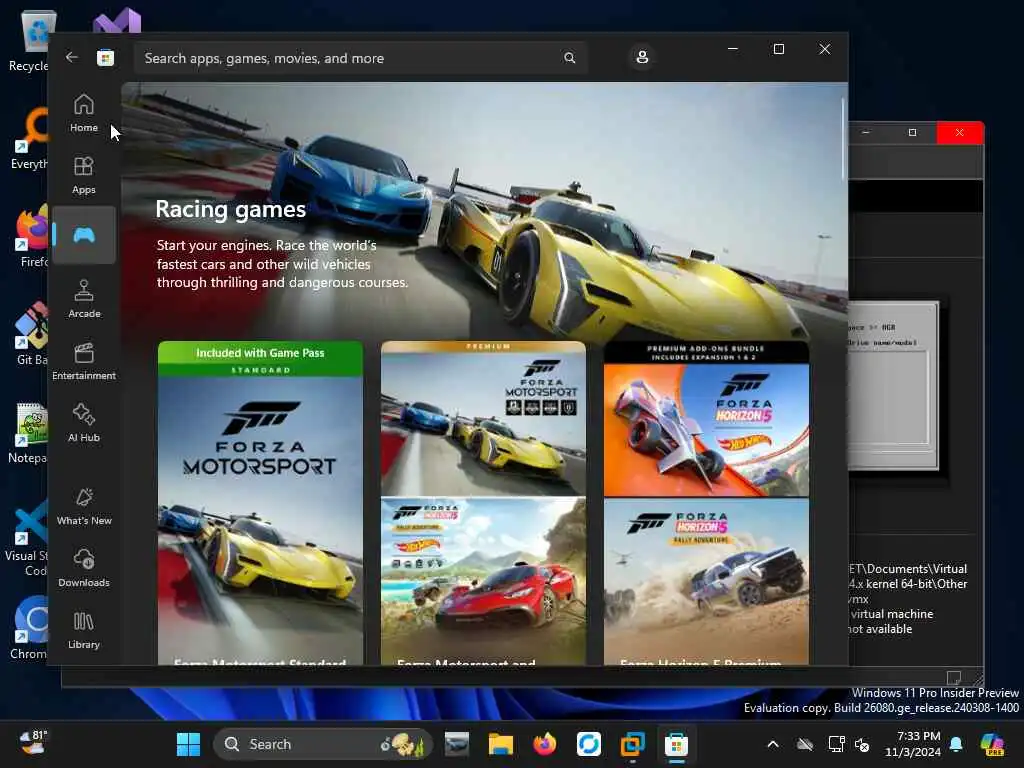
Task: Open What's New in sidebar
Action: pos(84,506)
